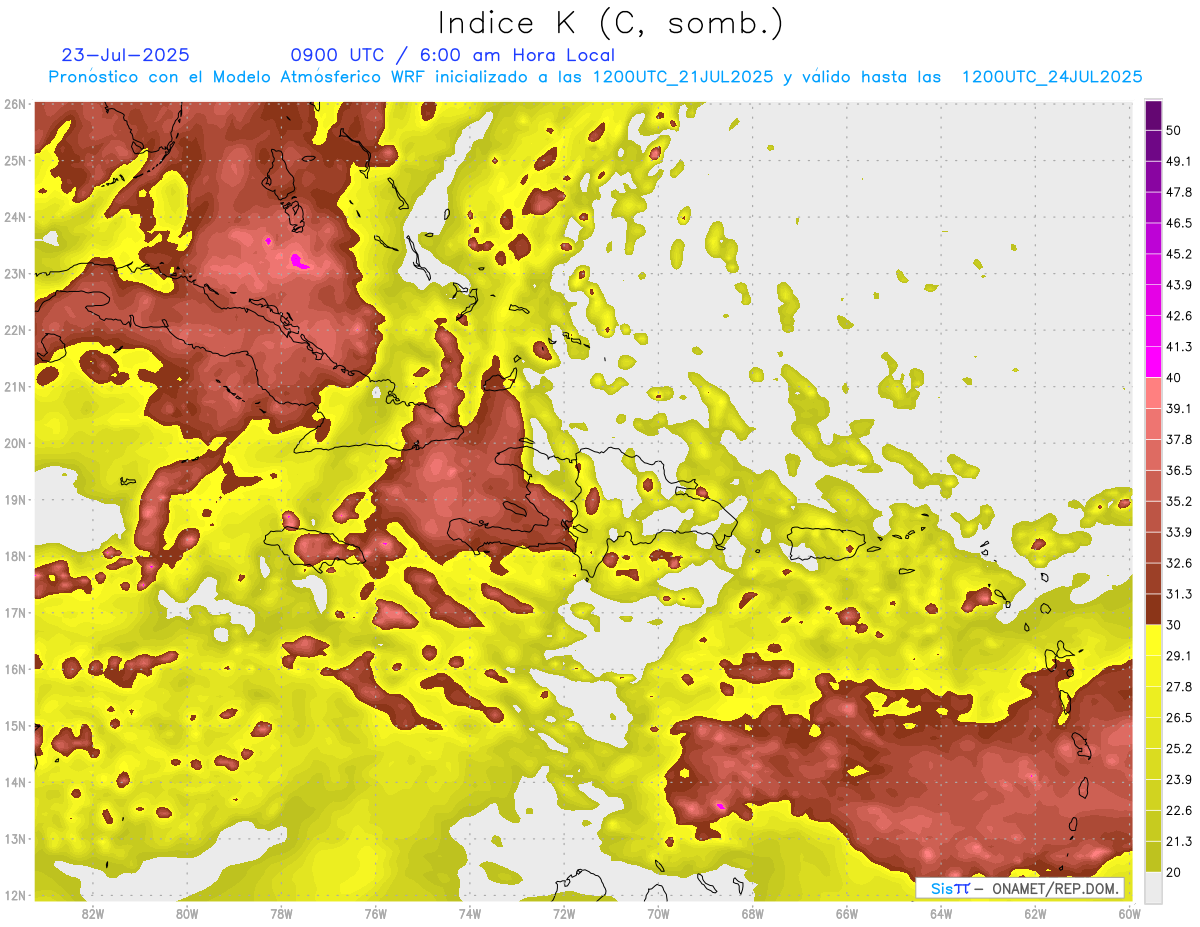Click the colorbar value '33.9'
Image resolution: width=1200 pixels, height=927 pixels.
(1178, 532)
